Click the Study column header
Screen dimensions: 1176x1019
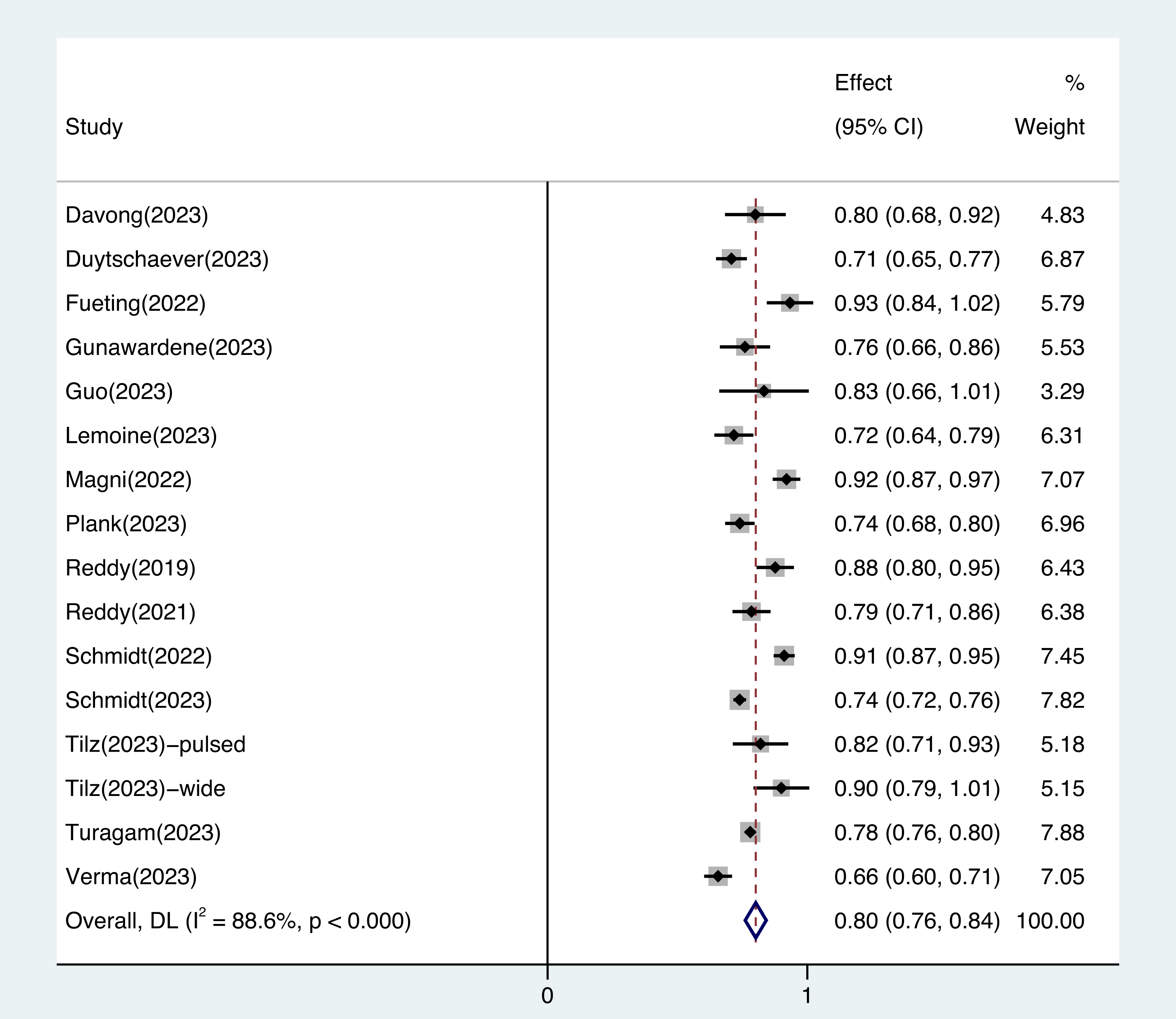point(94,127)
